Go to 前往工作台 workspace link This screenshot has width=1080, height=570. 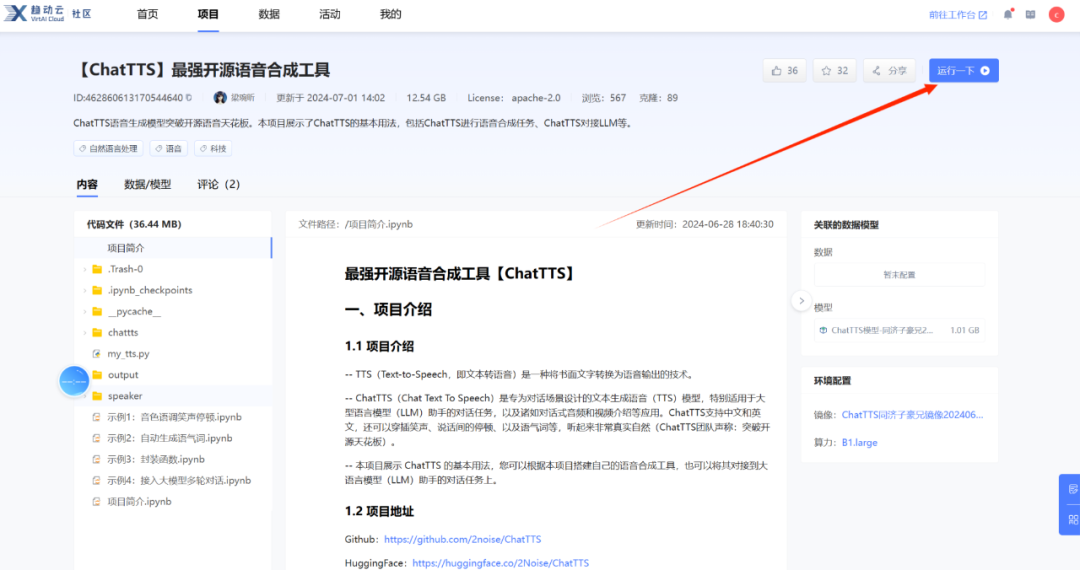[x=958, y=14]
